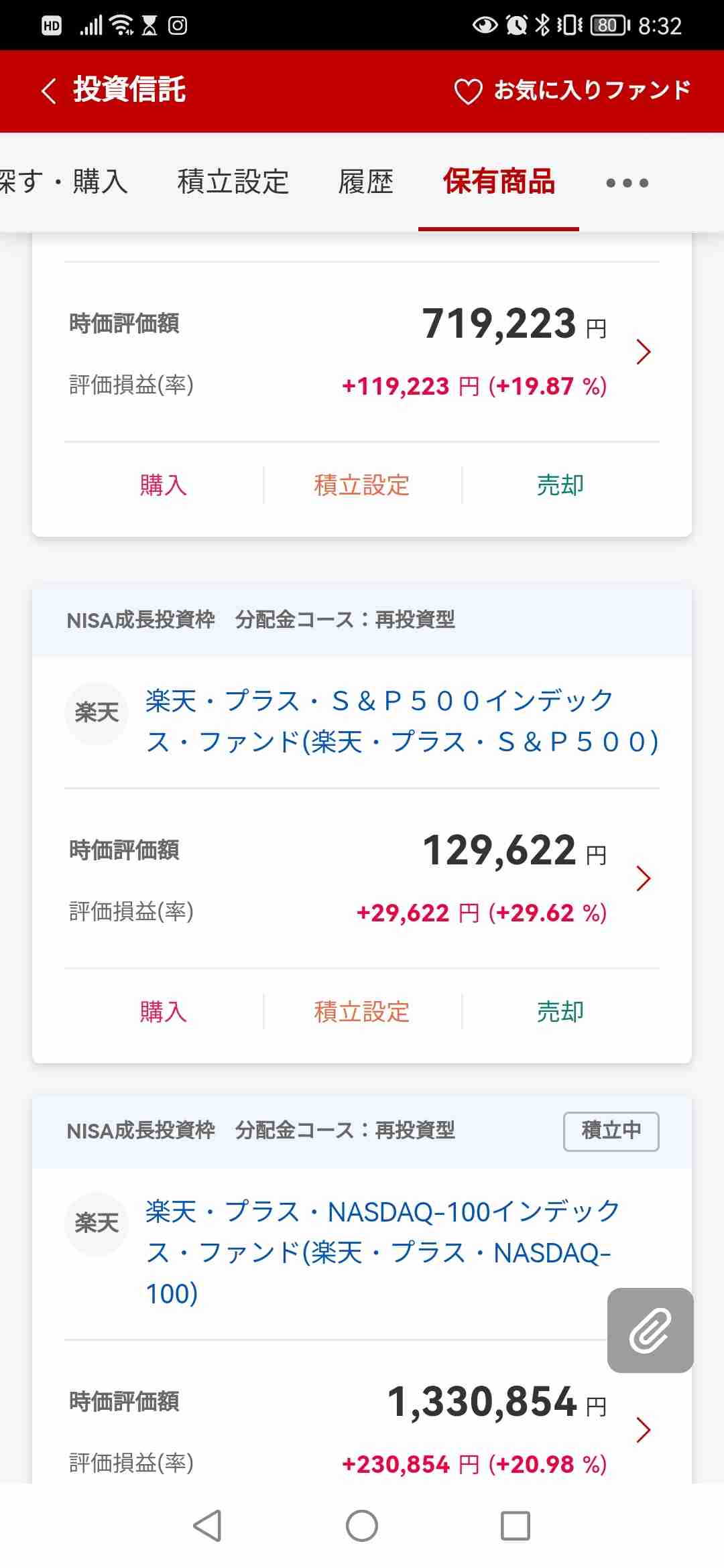
Task: Tap 売却 for the S&P500 fund
Action: [x=560, y=1012]
